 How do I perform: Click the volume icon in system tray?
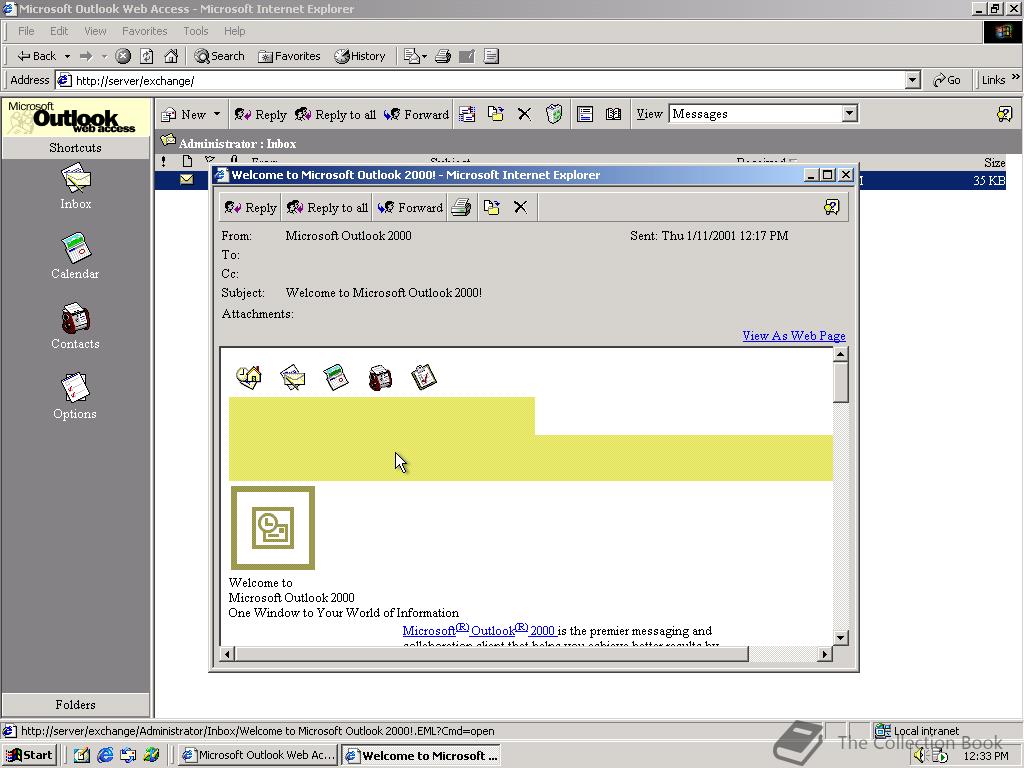[x=920, y=756]
